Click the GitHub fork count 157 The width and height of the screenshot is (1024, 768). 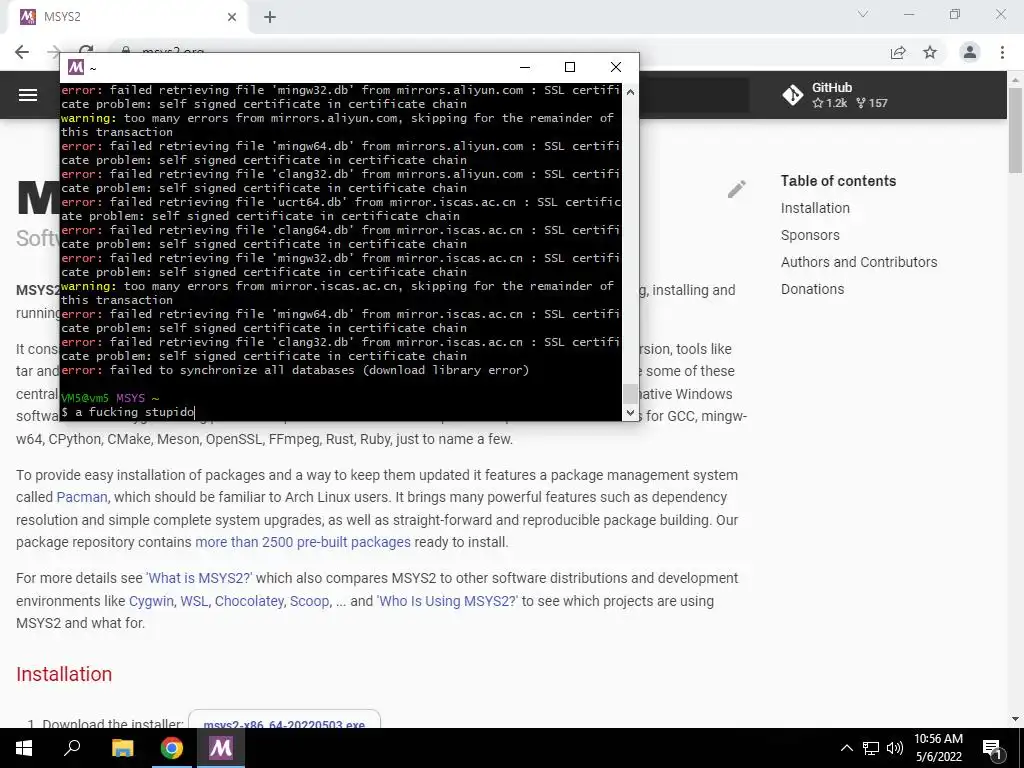pos(872,103)
